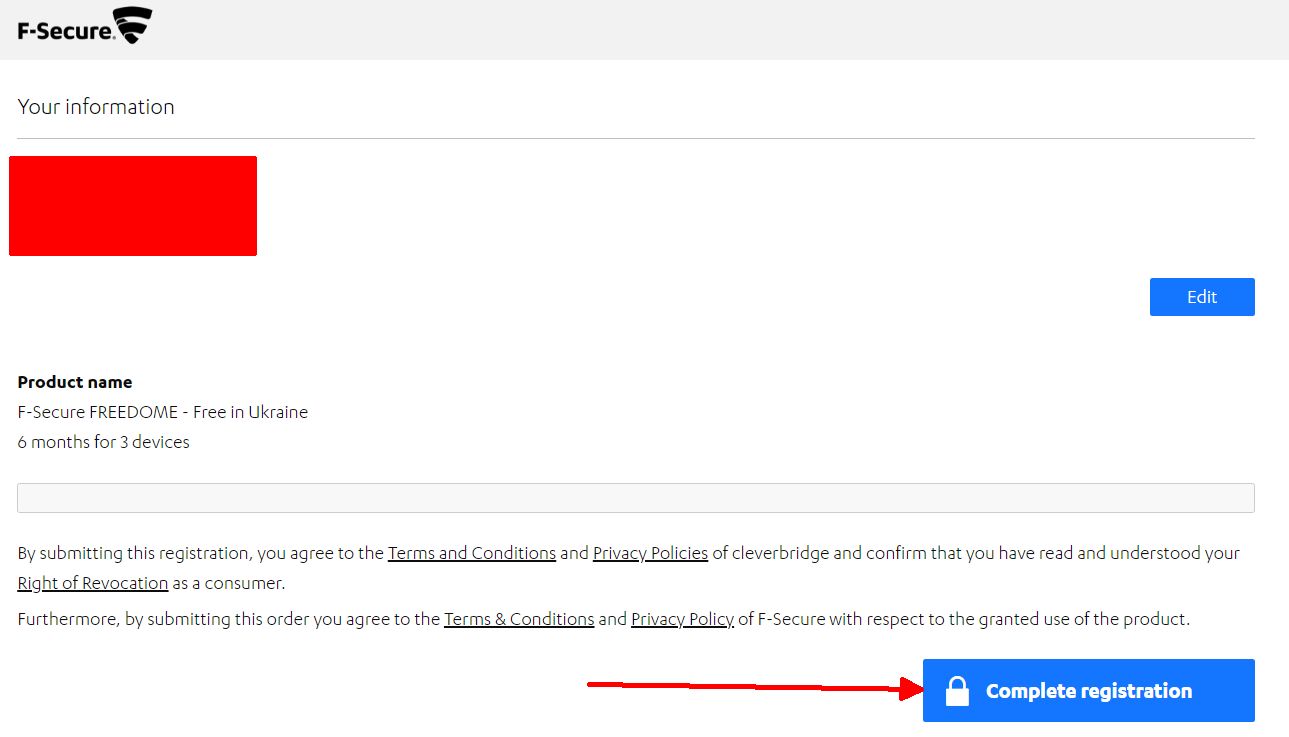
Task: Click the Complete registration button
Action: [1088, 690]
